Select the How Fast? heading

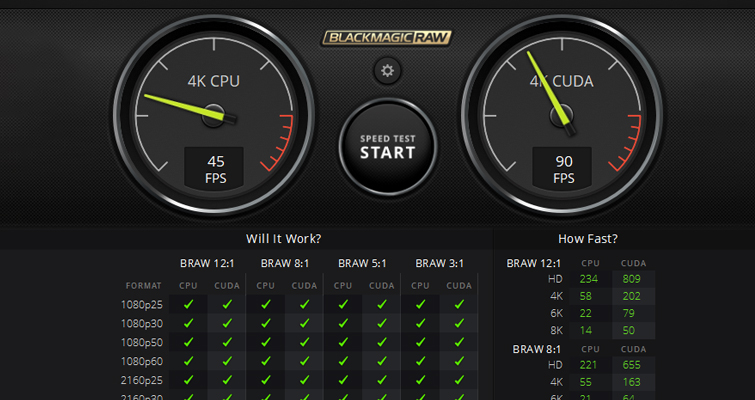[587, 239]
